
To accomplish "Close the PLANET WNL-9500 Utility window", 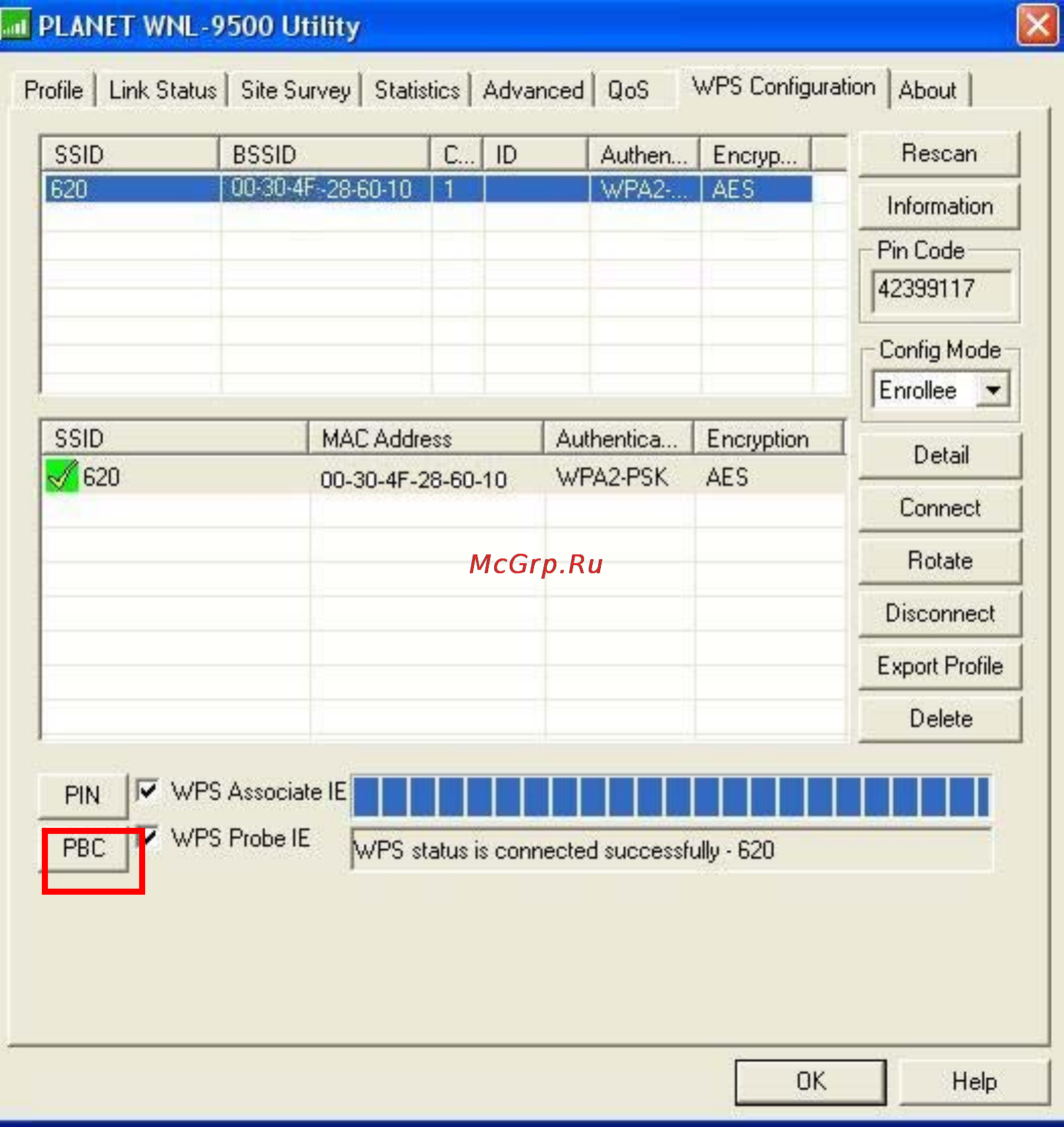I will coord(1037,25).
